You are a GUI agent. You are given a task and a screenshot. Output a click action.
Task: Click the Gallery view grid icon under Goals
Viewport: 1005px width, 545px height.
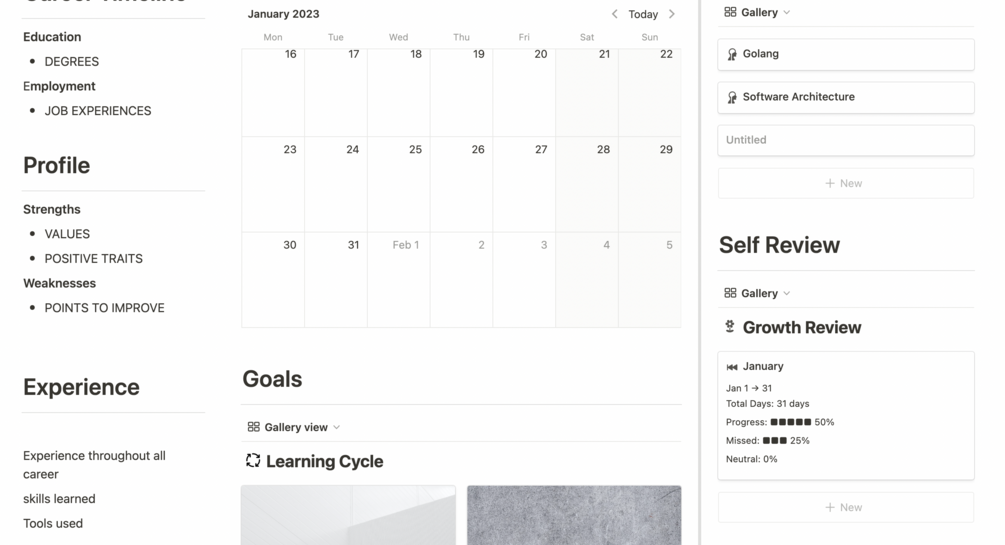[x=254, y=427]
